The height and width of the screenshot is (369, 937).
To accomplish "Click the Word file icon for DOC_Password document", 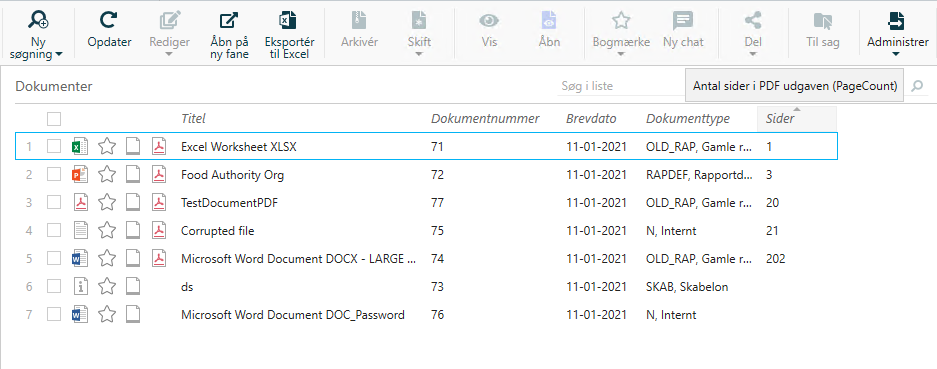I will coord(79,314).
